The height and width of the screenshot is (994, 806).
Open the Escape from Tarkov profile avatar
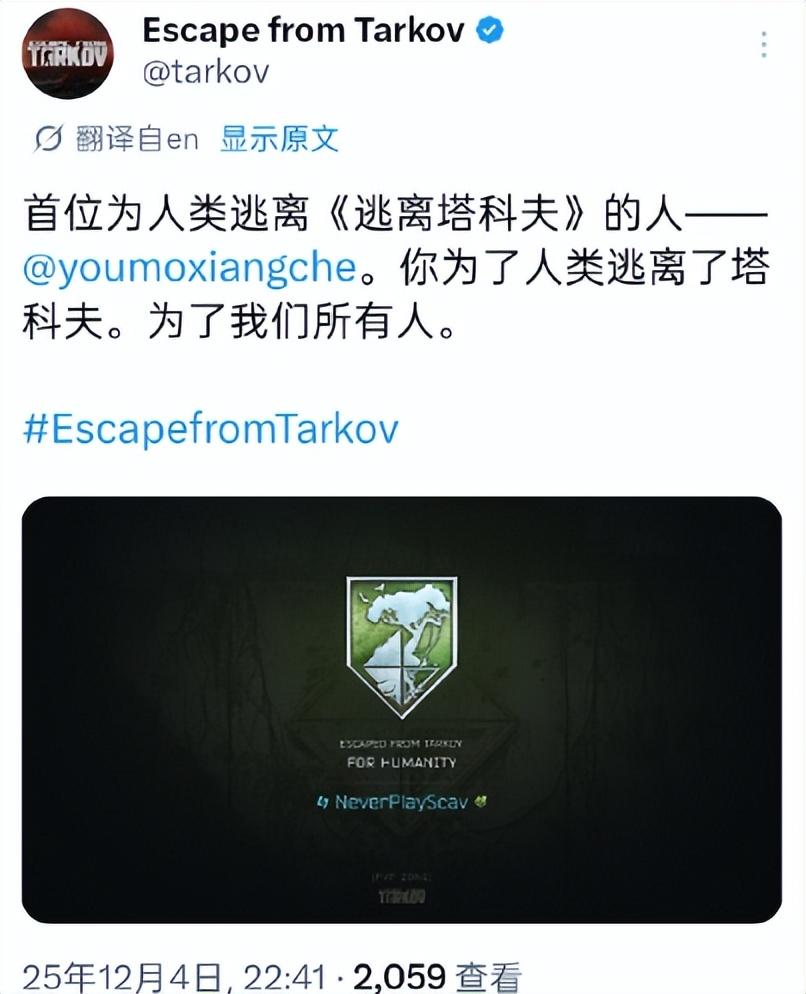pos(68,54)
